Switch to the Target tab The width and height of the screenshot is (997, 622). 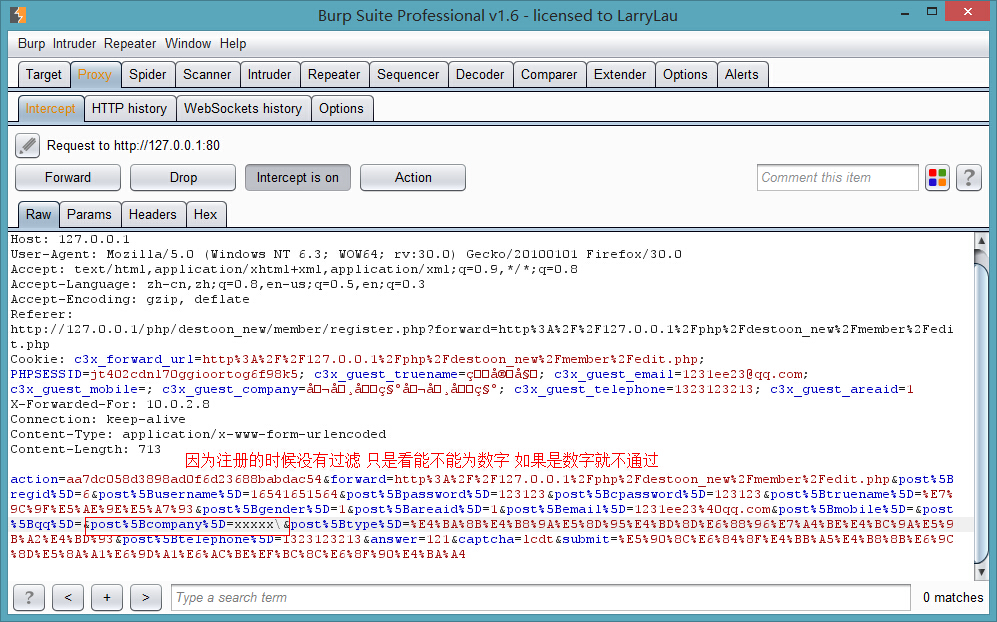[x=44, y=74]
